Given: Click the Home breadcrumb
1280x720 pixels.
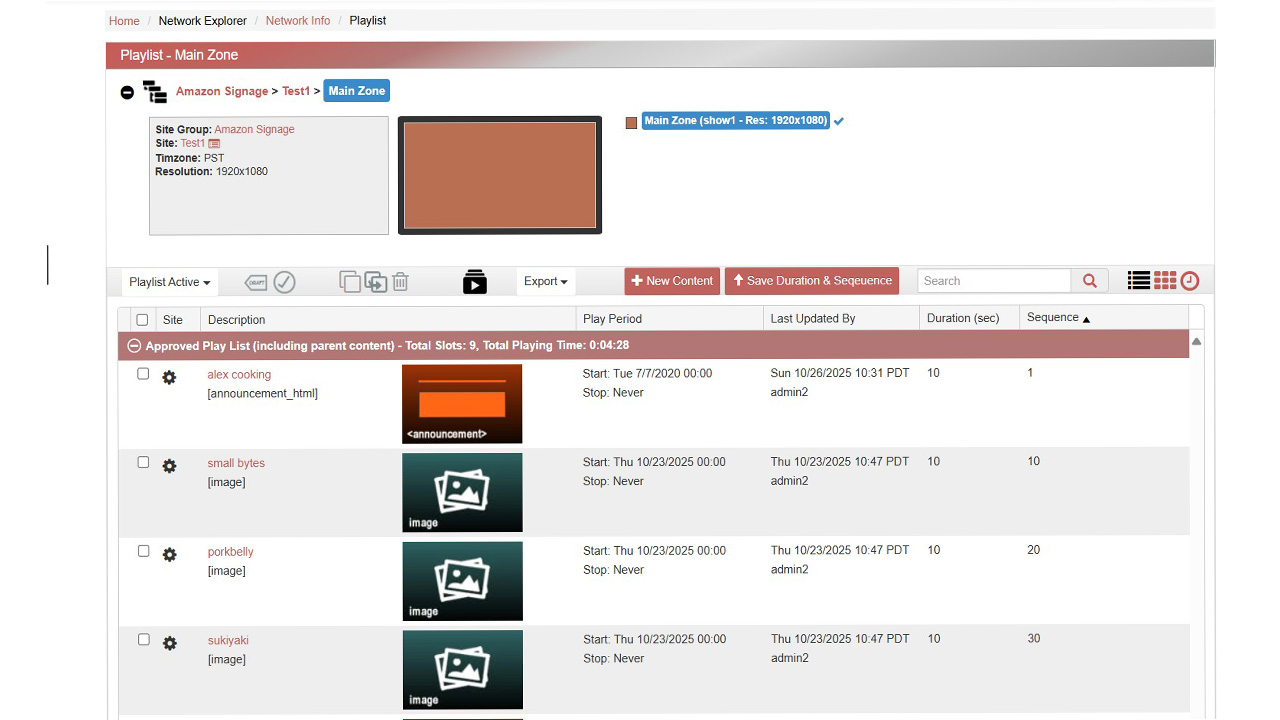Looking at the screenshot, I should tap(124, 20).
